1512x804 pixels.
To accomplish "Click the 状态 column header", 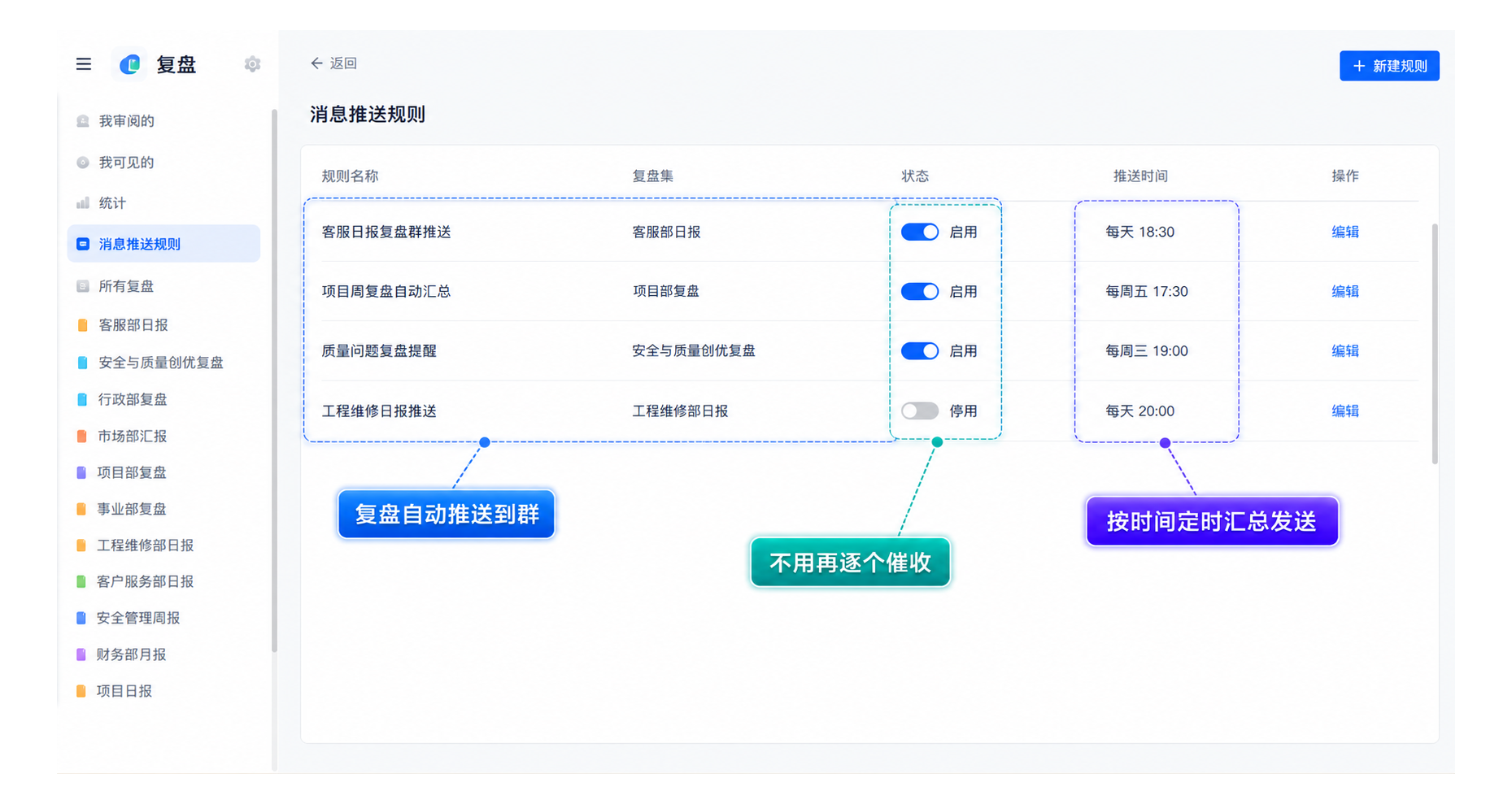I will 915,176.
